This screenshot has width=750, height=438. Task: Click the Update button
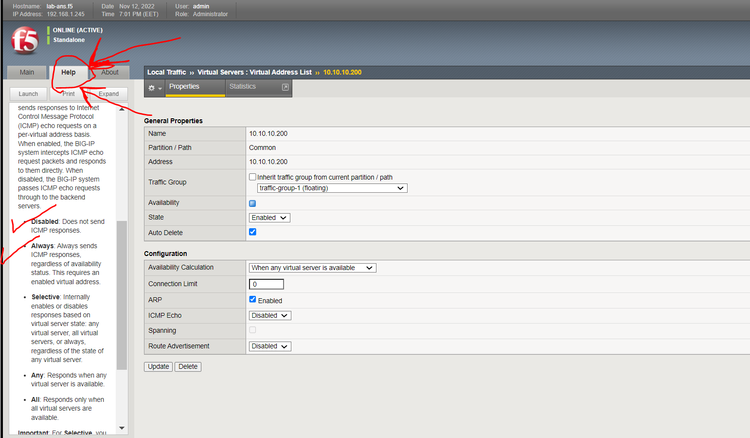[158, 367]
